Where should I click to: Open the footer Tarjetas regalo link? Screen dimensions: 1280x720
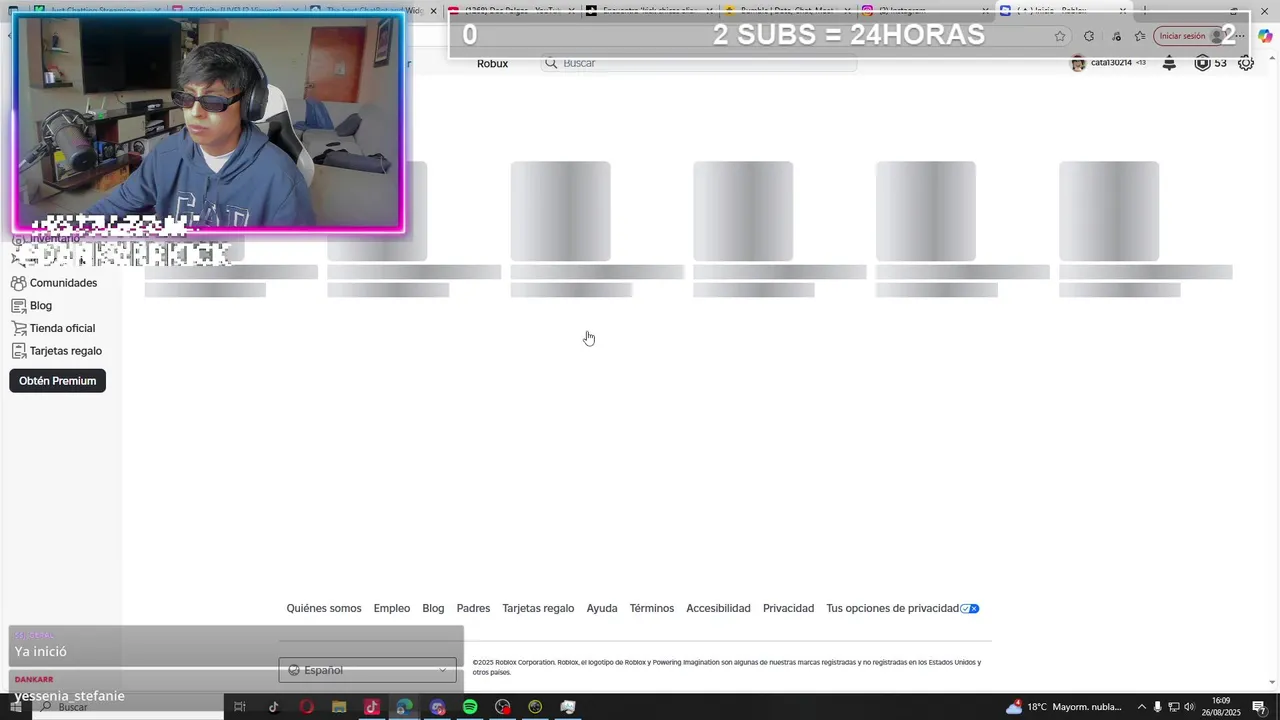[x=538, y=608]
